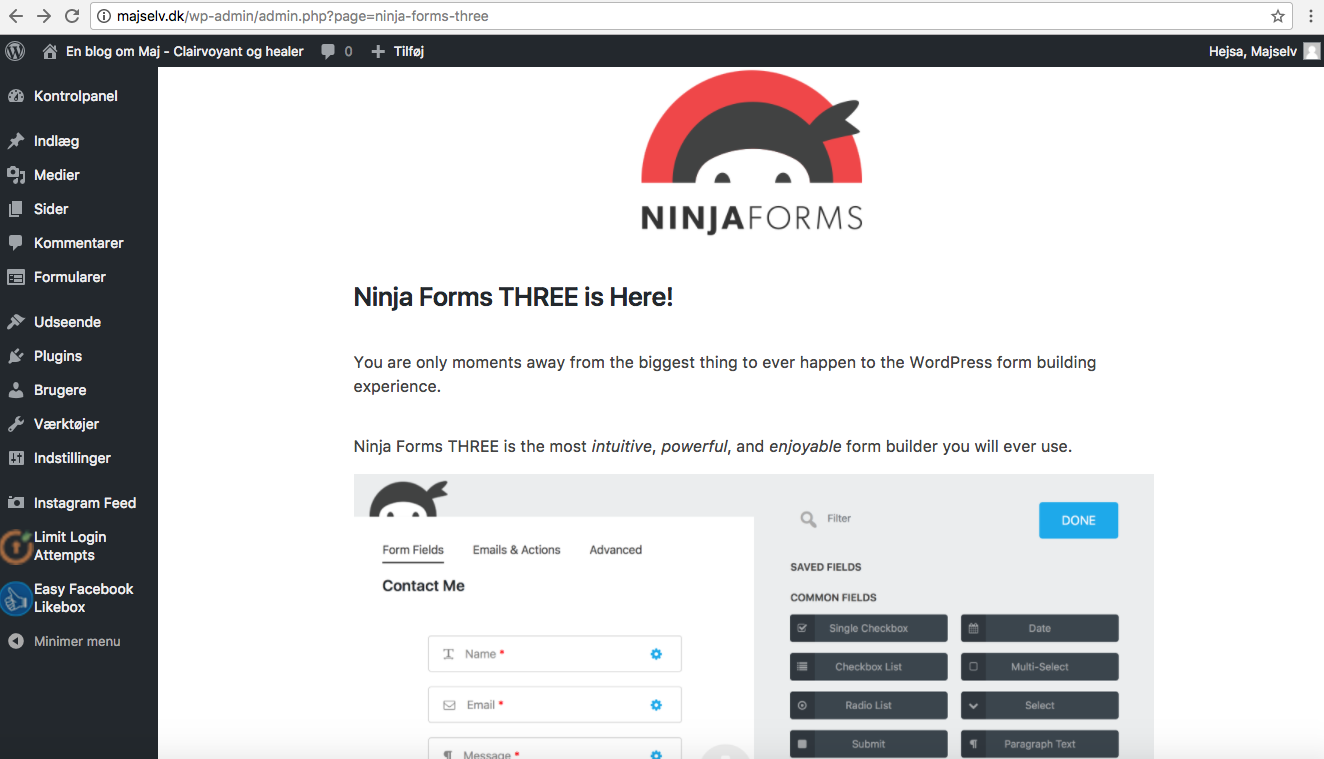Click the Instagram Feed camera icon

pyautogui.click(x=16, y=503)
